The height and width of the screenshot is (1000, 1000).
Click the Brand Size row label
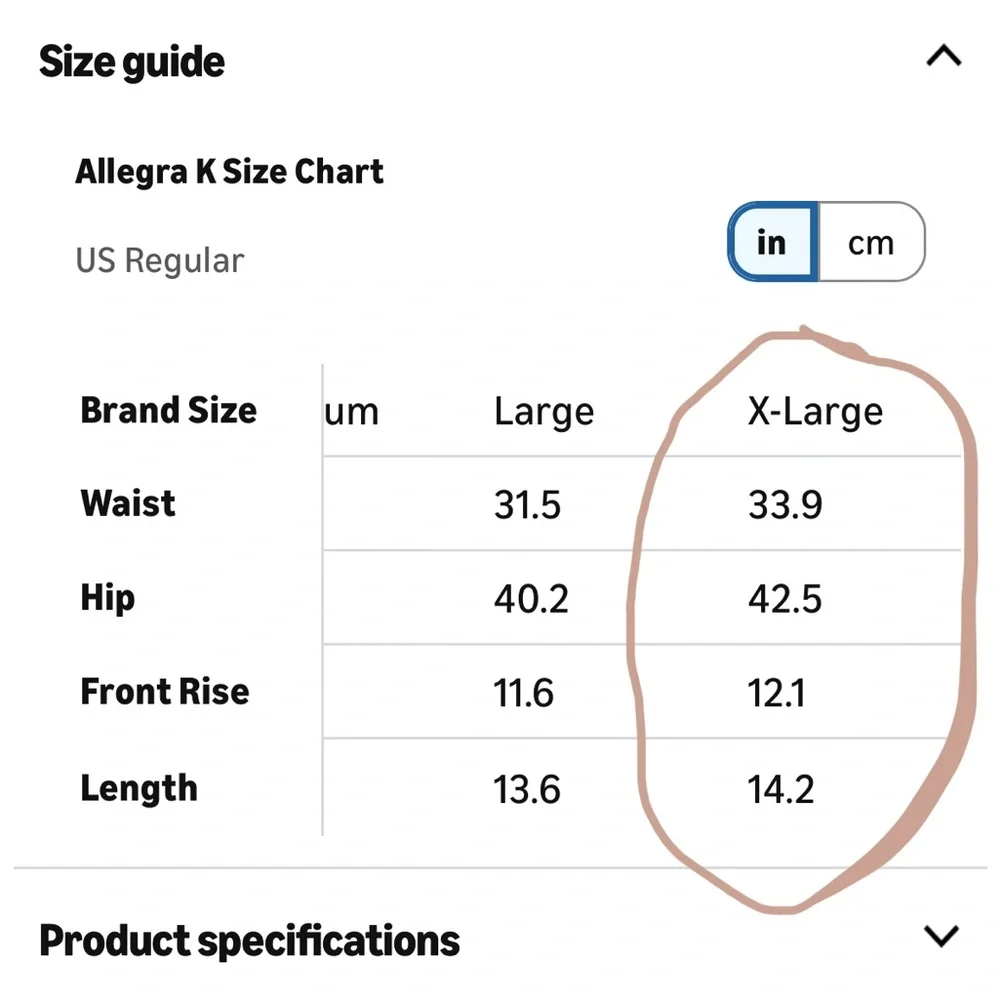[x=168, y=409]
